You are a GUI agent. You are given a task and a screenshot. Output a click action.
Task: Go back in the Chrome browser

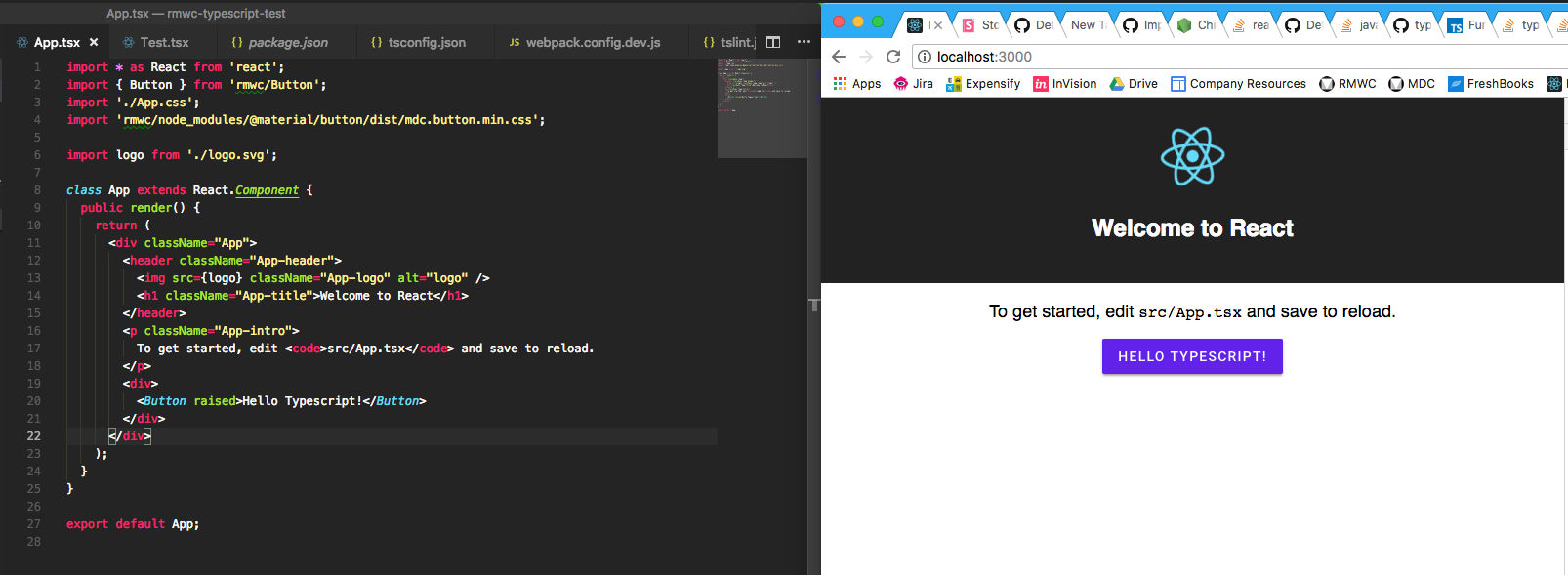click(839, 57)
